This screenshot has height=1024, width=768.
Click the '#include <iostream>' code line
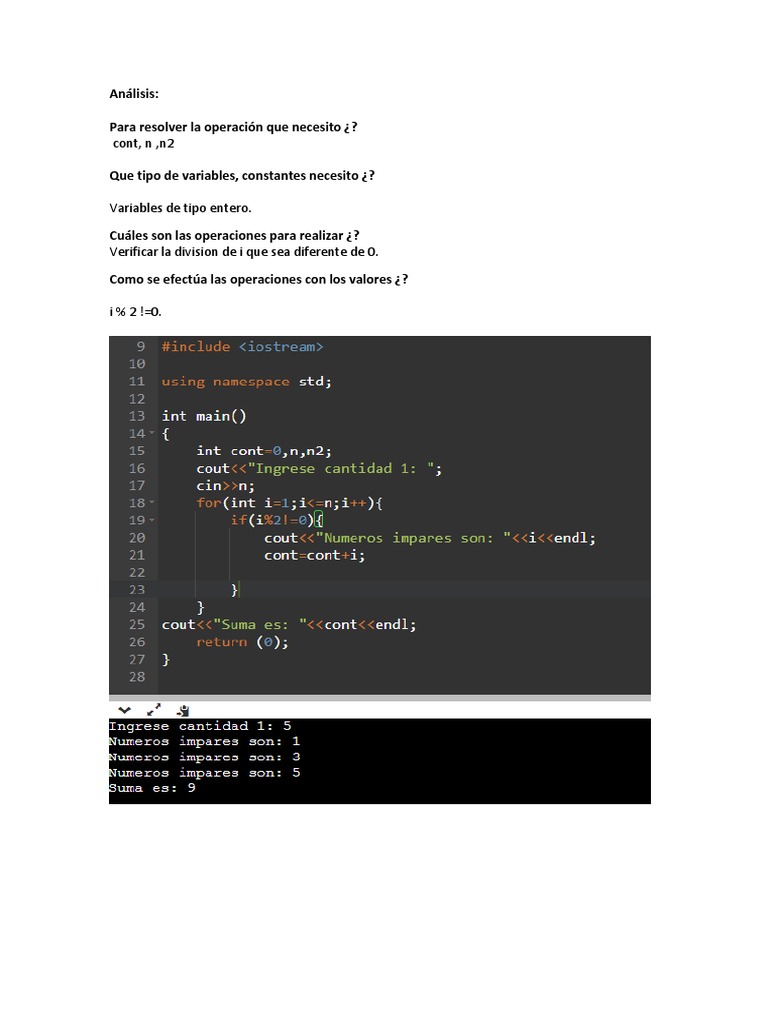(242, 347)
